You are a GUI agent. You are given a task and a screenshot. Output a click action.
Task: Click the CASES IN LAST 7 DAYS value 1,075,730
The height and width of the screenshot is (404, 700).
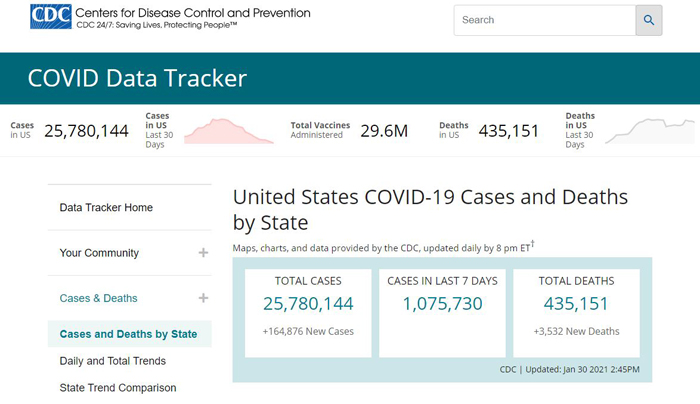coord(442,304)
